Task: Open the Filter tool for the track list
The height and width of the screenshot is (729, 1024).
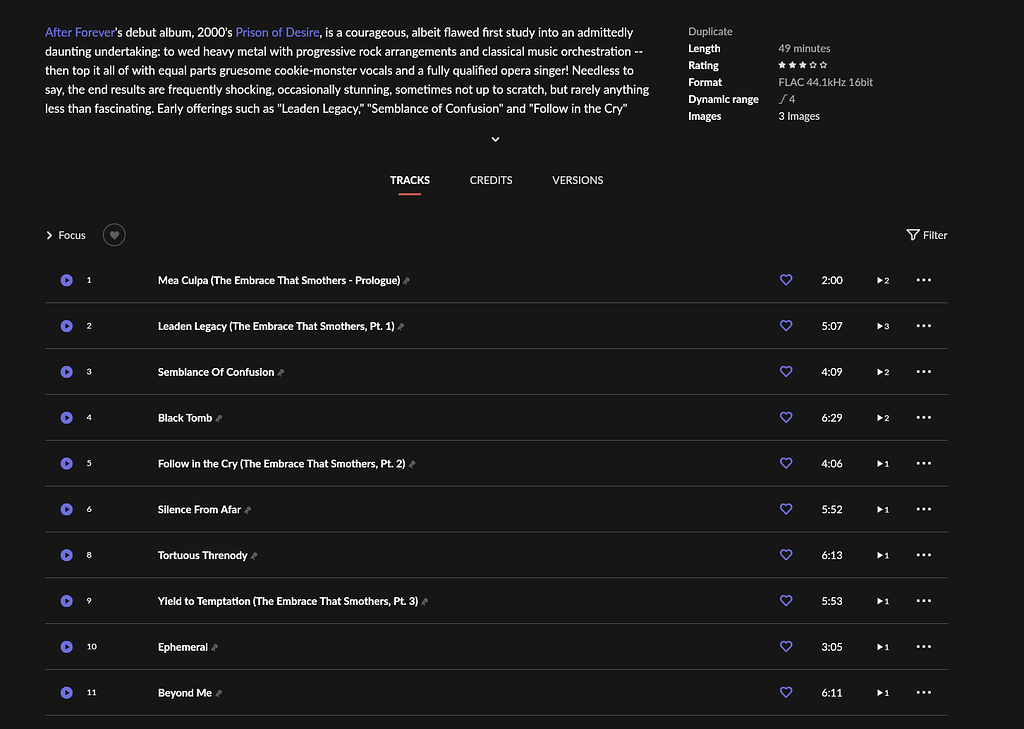Action: coord(926,235)
